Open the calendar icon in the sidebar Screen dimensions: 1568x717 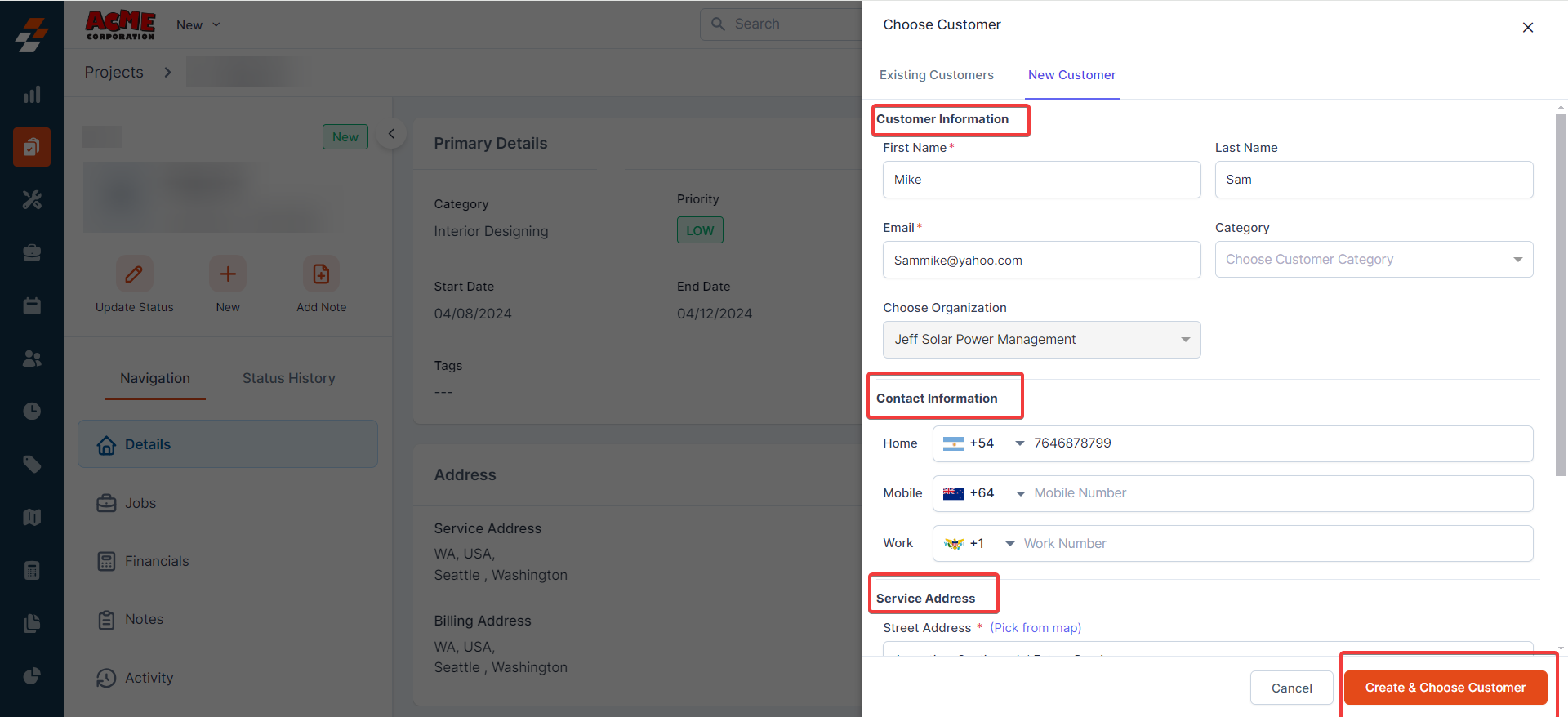tap(32, 306)
